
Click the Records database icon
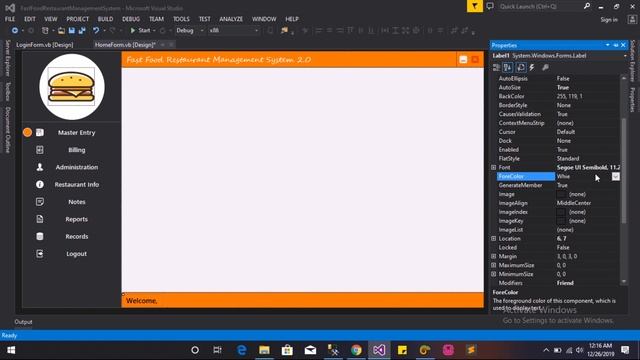click(x=40, y=236)
